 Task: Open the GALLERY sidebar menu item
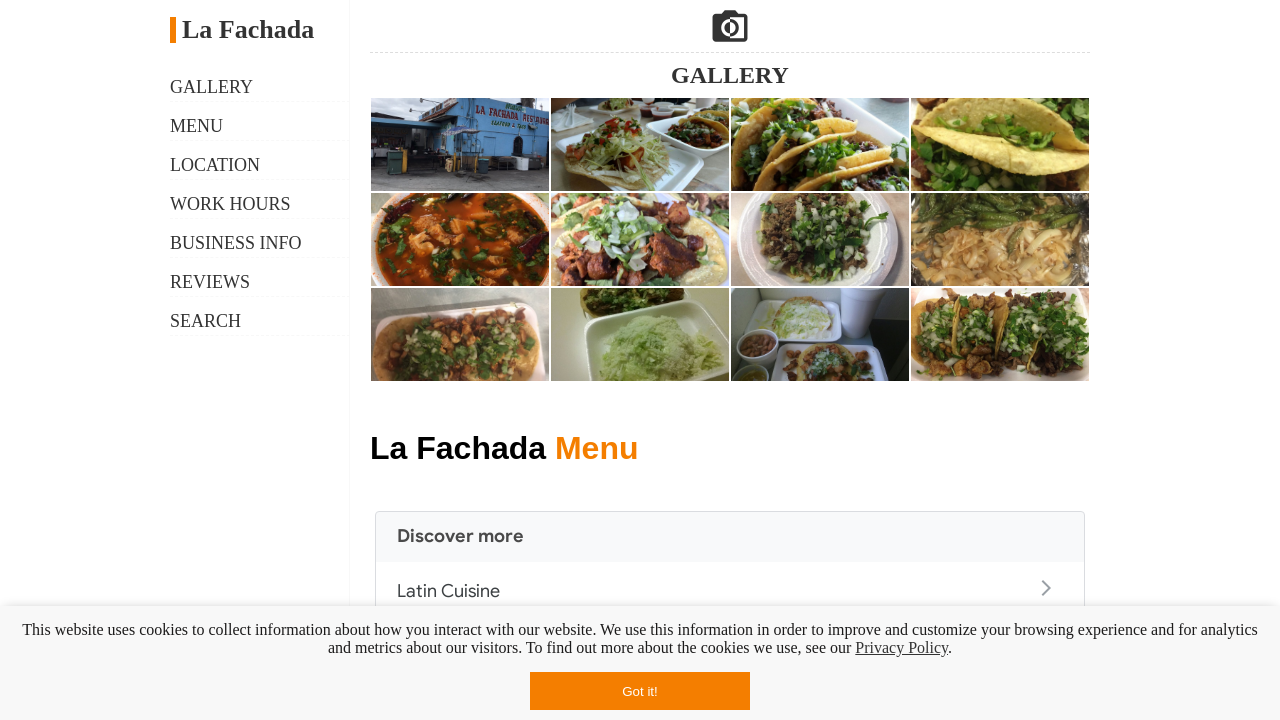211,87
